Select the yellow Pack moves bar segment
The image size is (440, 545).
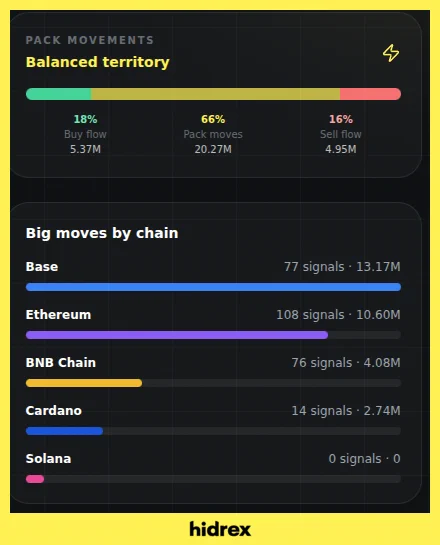point(215,94)
